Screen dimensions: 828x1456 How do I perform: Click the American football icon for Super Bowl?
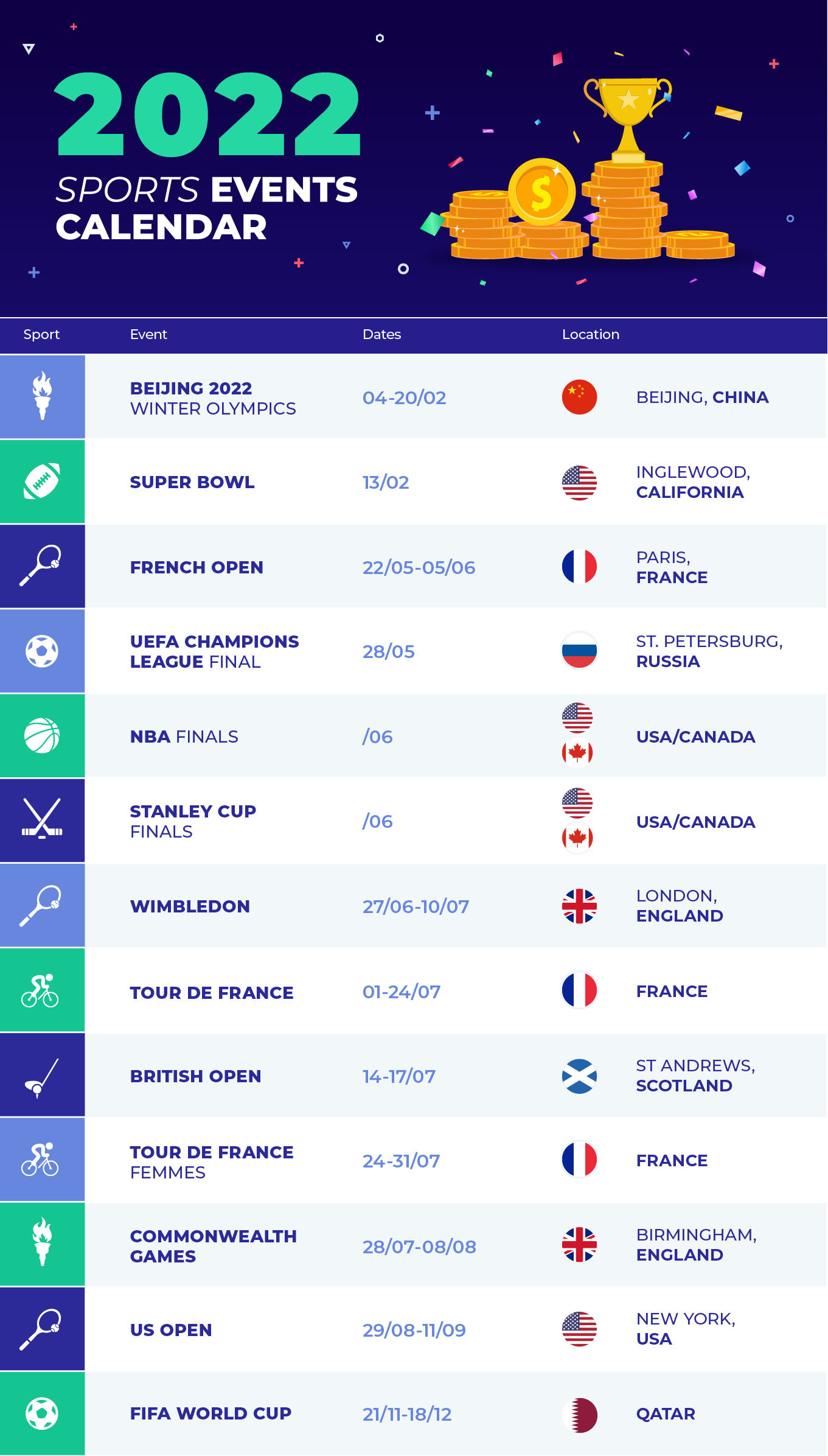click(42, 481)
